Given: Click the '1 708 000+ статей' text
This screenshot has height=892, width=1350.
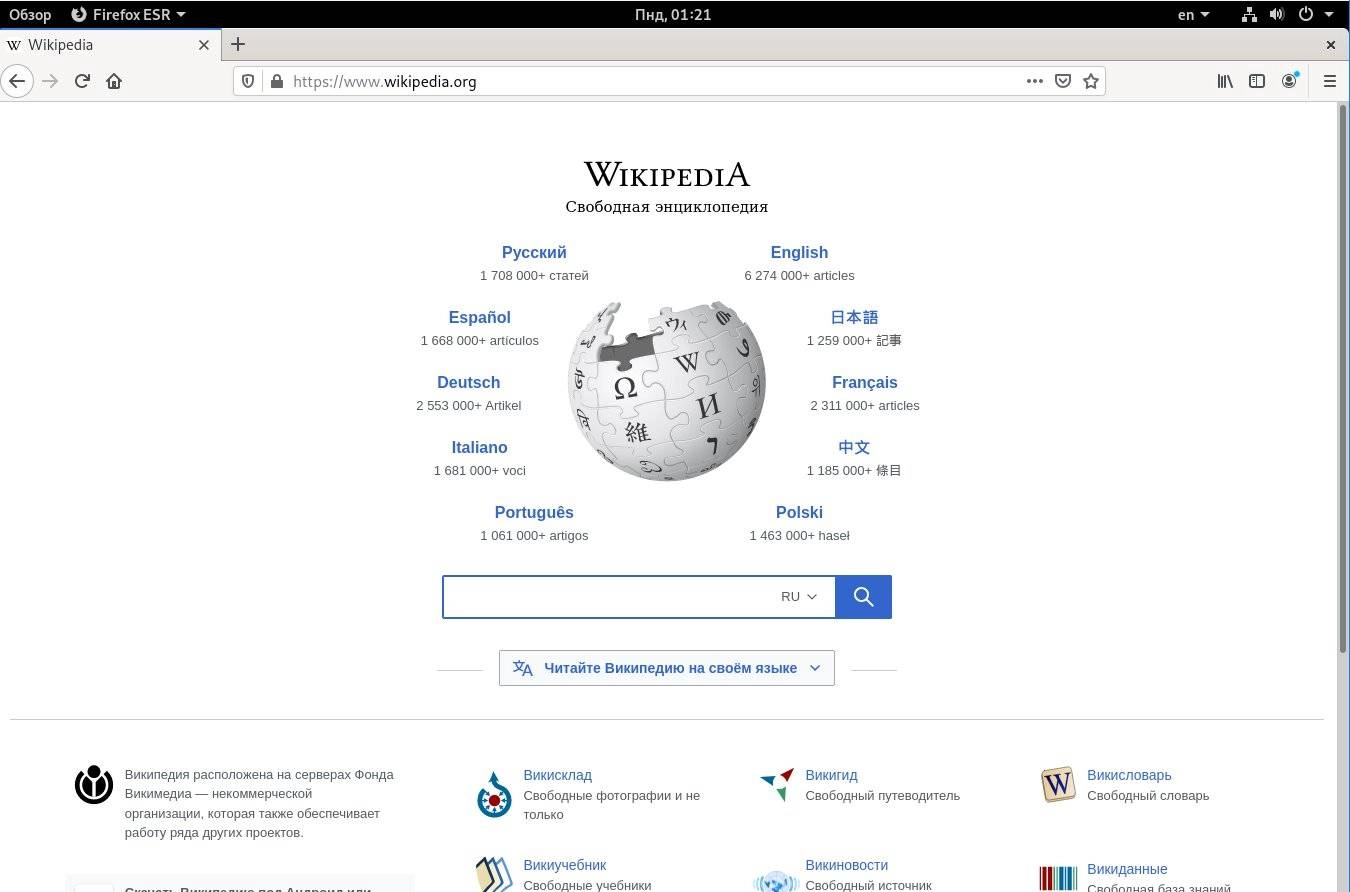Looking at the screenshot, I should (x=534, y=276).
